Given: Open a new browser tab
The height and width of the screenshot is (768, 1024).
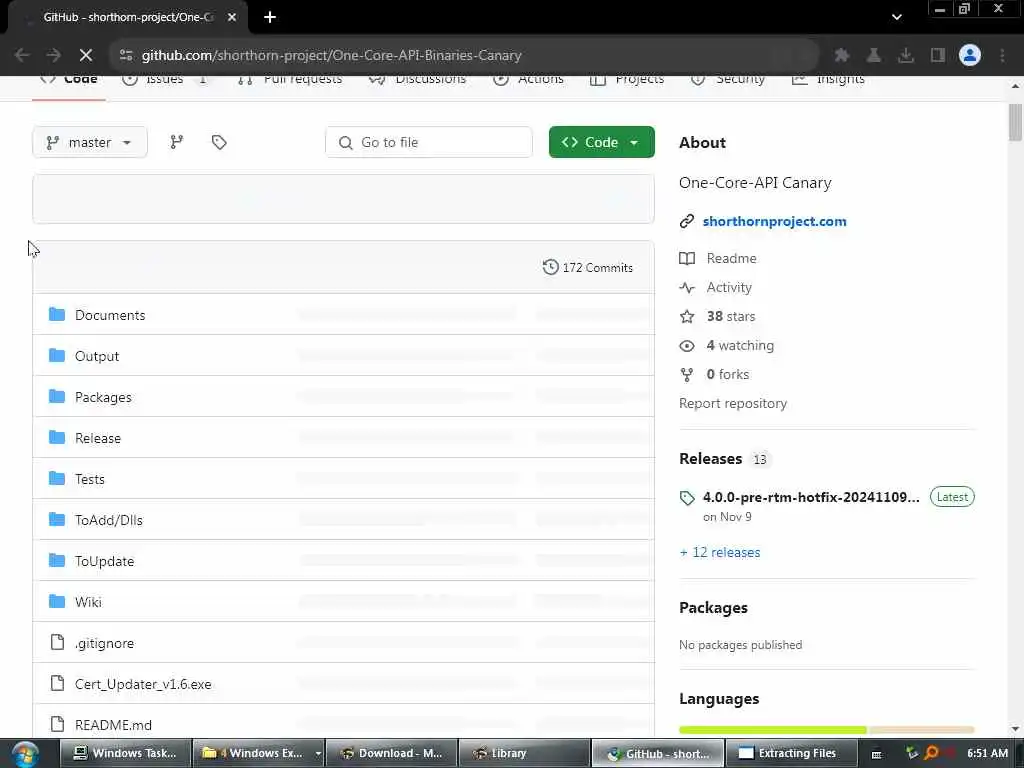Looking at the screenshot, I should coord(270,18).
